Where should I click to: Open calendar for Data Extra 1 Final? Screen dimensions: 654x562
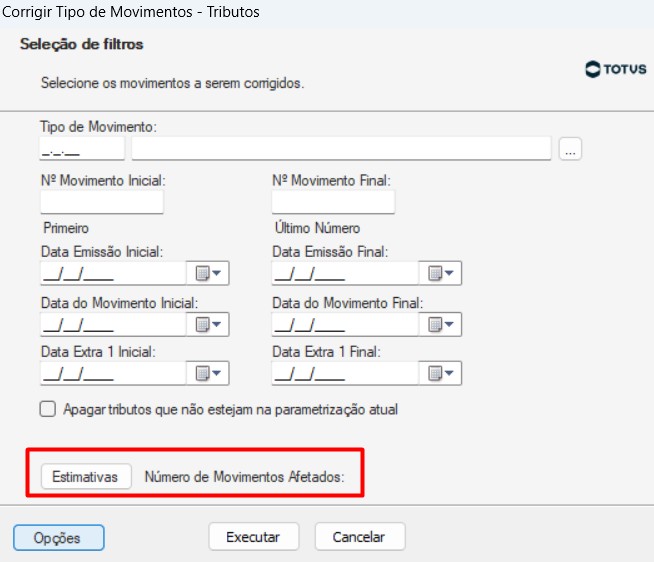[x=440, y=373]
